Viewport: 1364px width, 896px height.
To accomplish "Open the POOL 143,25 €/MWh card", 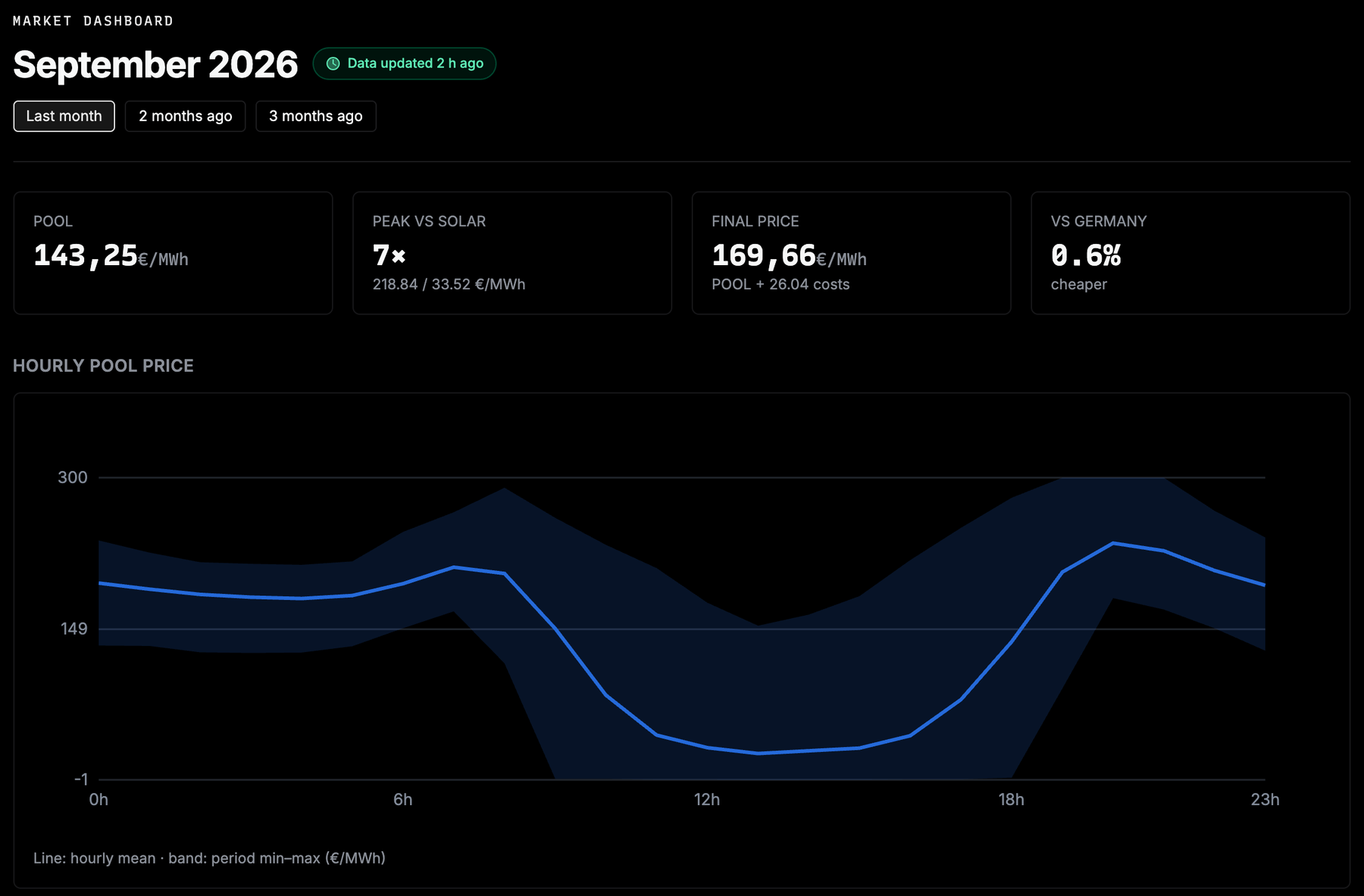I will click(174, 253).
